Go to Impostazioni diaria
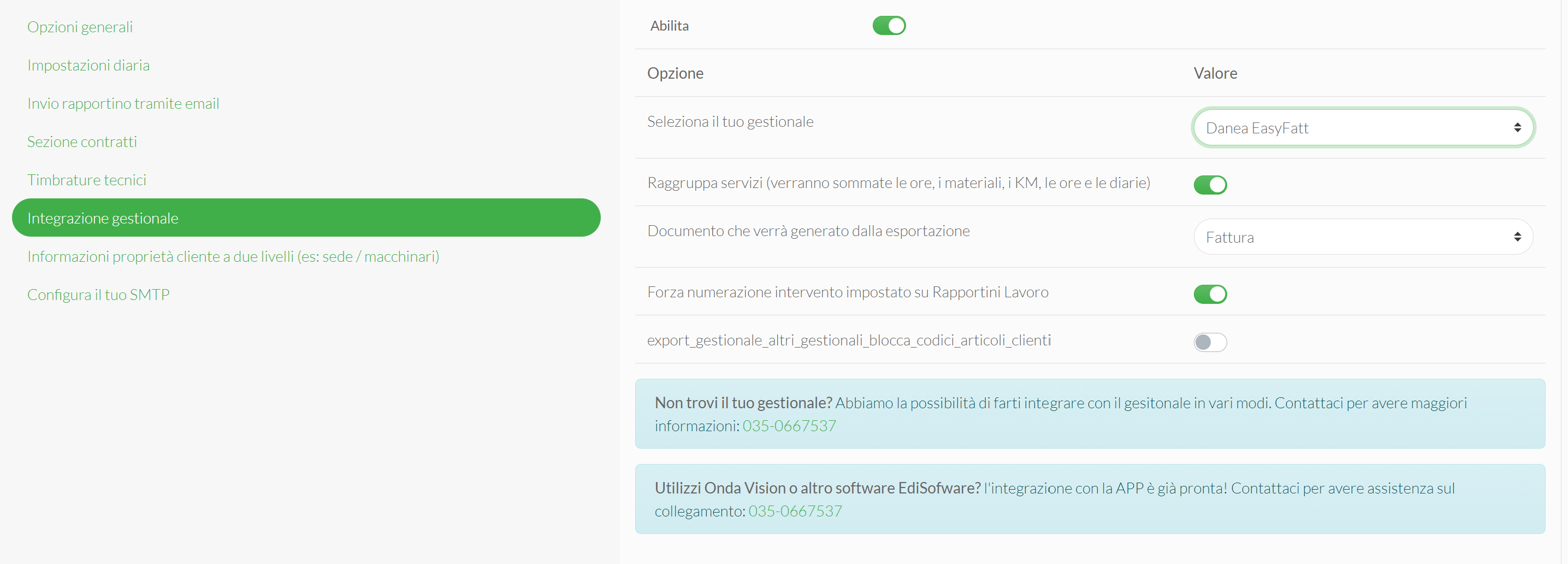1568x564 pixels. 88,65
